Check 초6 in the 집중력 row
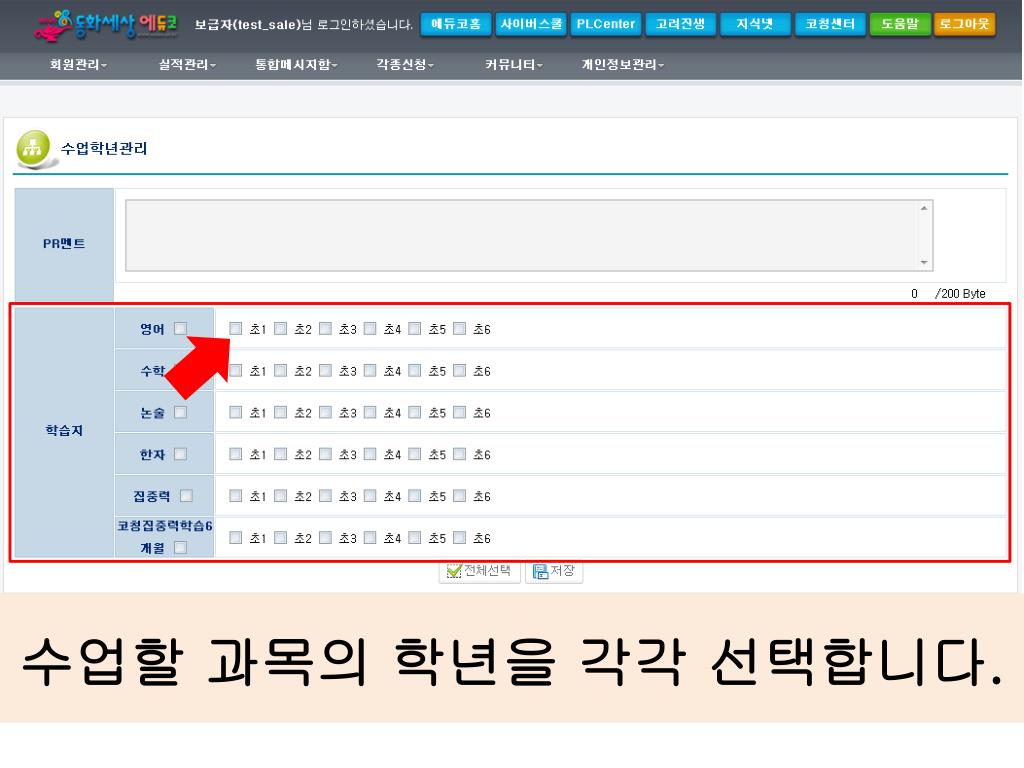 coord(460,496)
